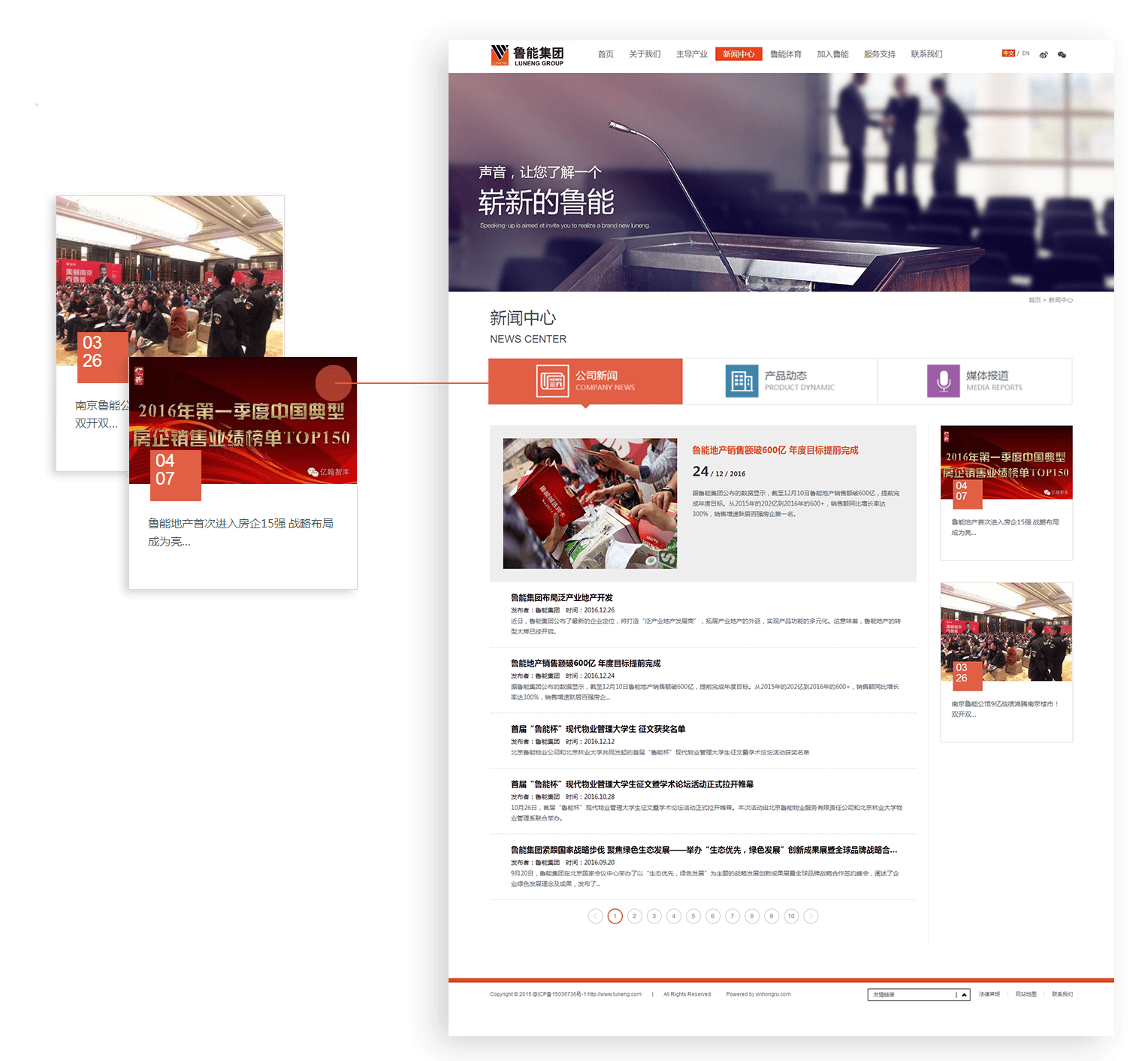Go to page 5 in pagination

693,916
